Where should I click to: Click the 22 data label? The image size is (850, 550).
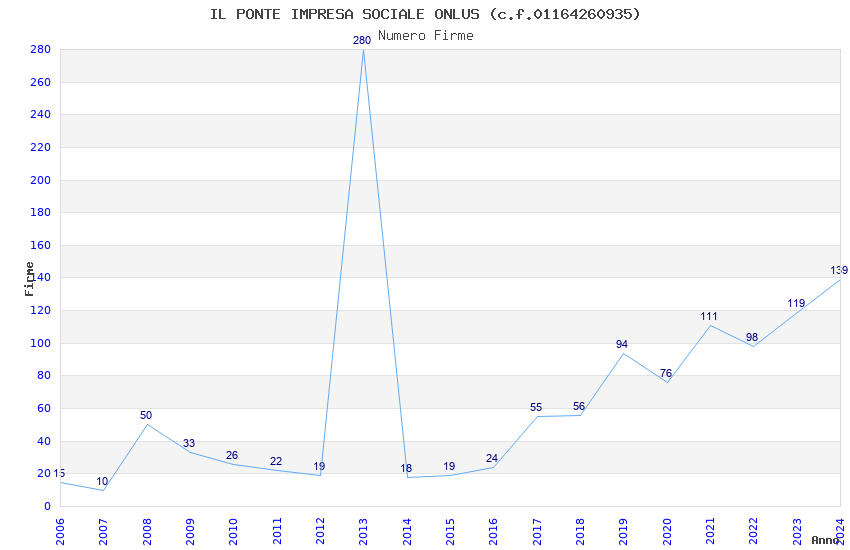click(x=276, y=462)
